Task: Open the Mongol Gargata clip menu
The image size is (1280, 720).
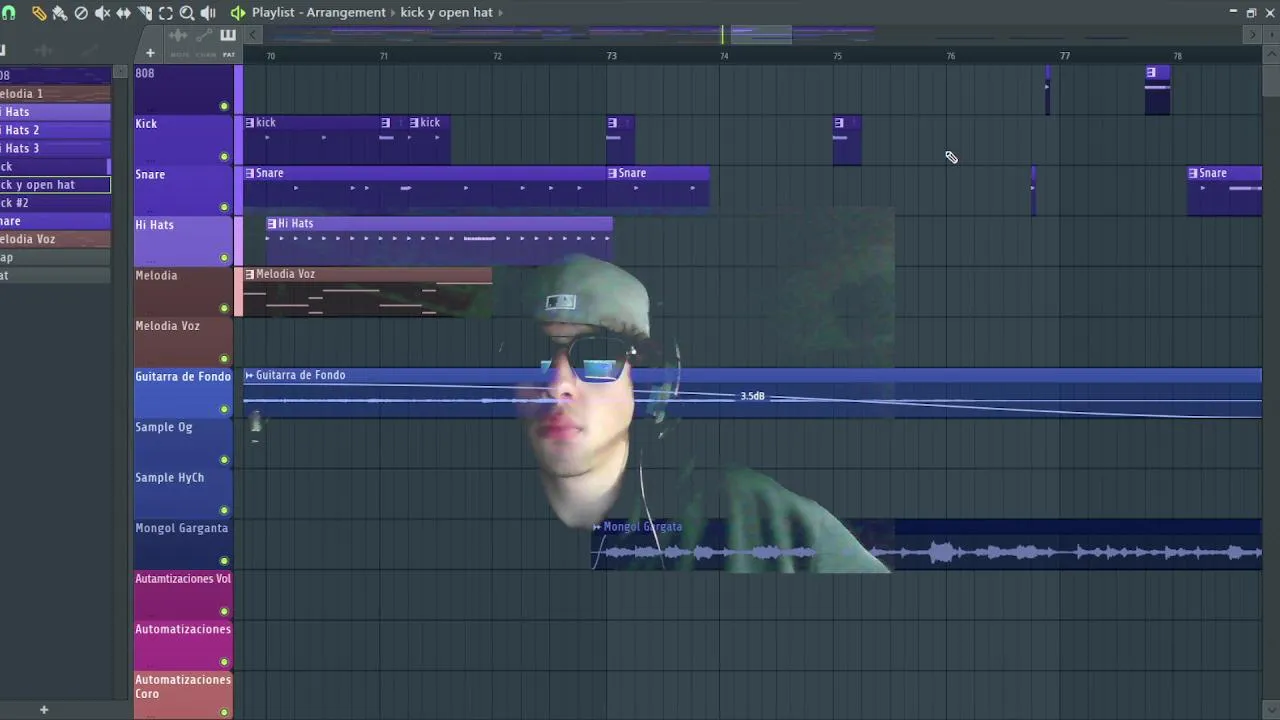Action: [597, 527]
